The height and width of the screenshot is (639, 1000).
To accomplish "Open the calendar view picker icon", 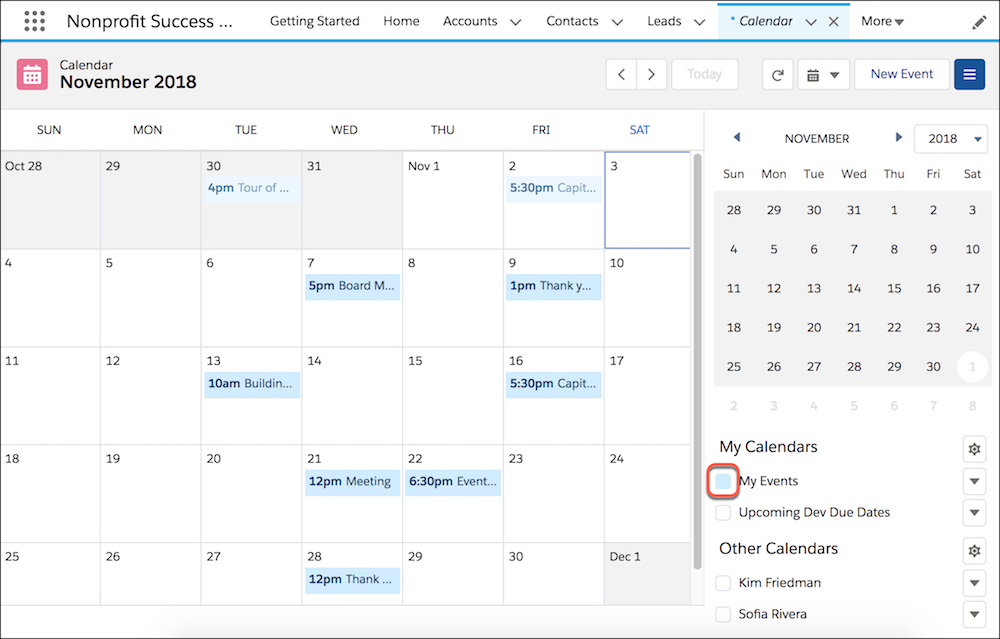I will tap(823, 75).
